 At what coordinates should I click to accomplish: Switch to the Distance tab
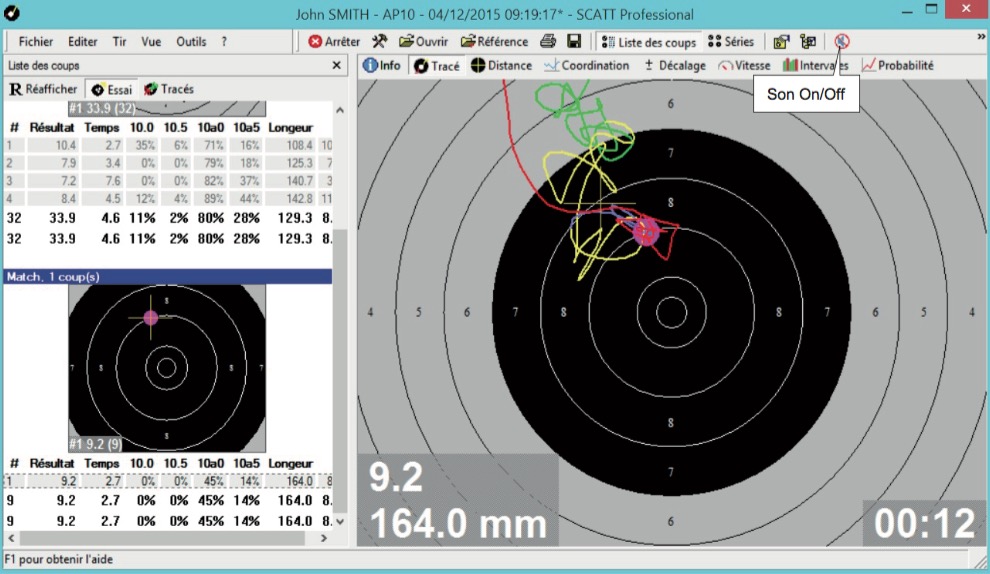tap(501, 66)
